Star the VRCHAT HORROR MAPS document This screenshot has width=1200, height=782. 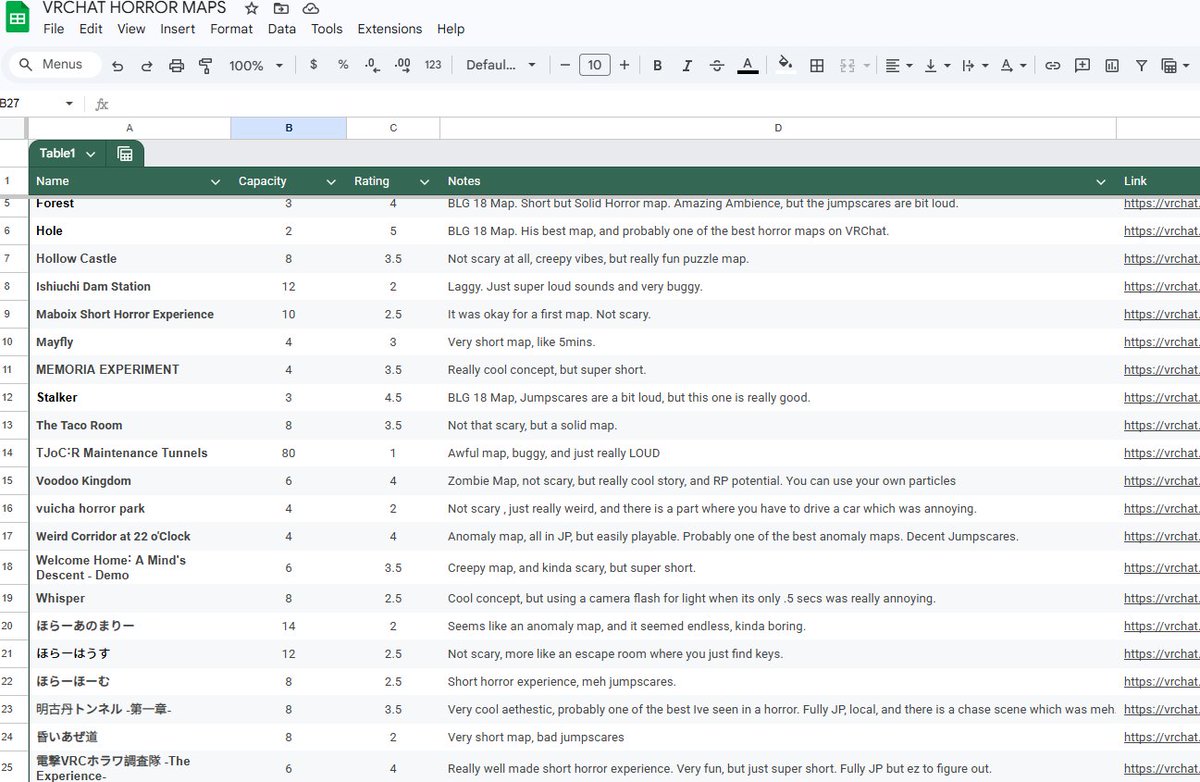(x=251, y=8)
